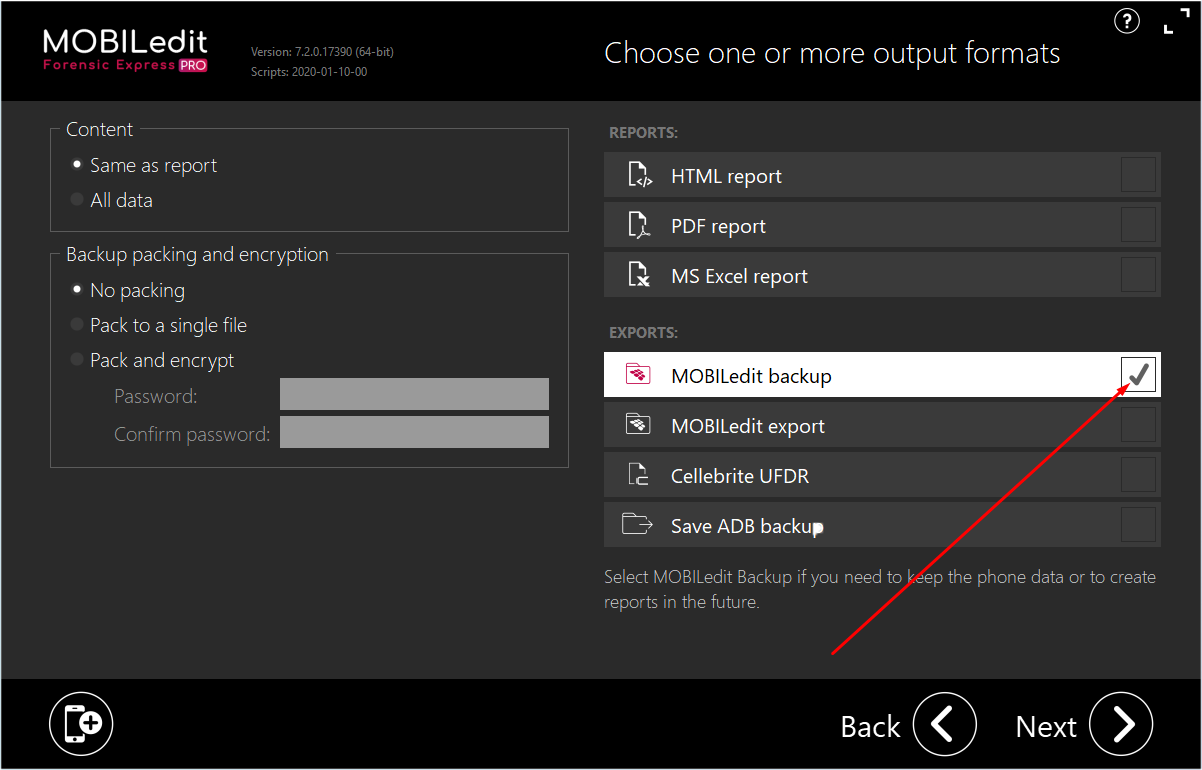Click the MOBILedit export folder icon
This screenshot has width=1202, height=770.
click(x=638, y=425)
